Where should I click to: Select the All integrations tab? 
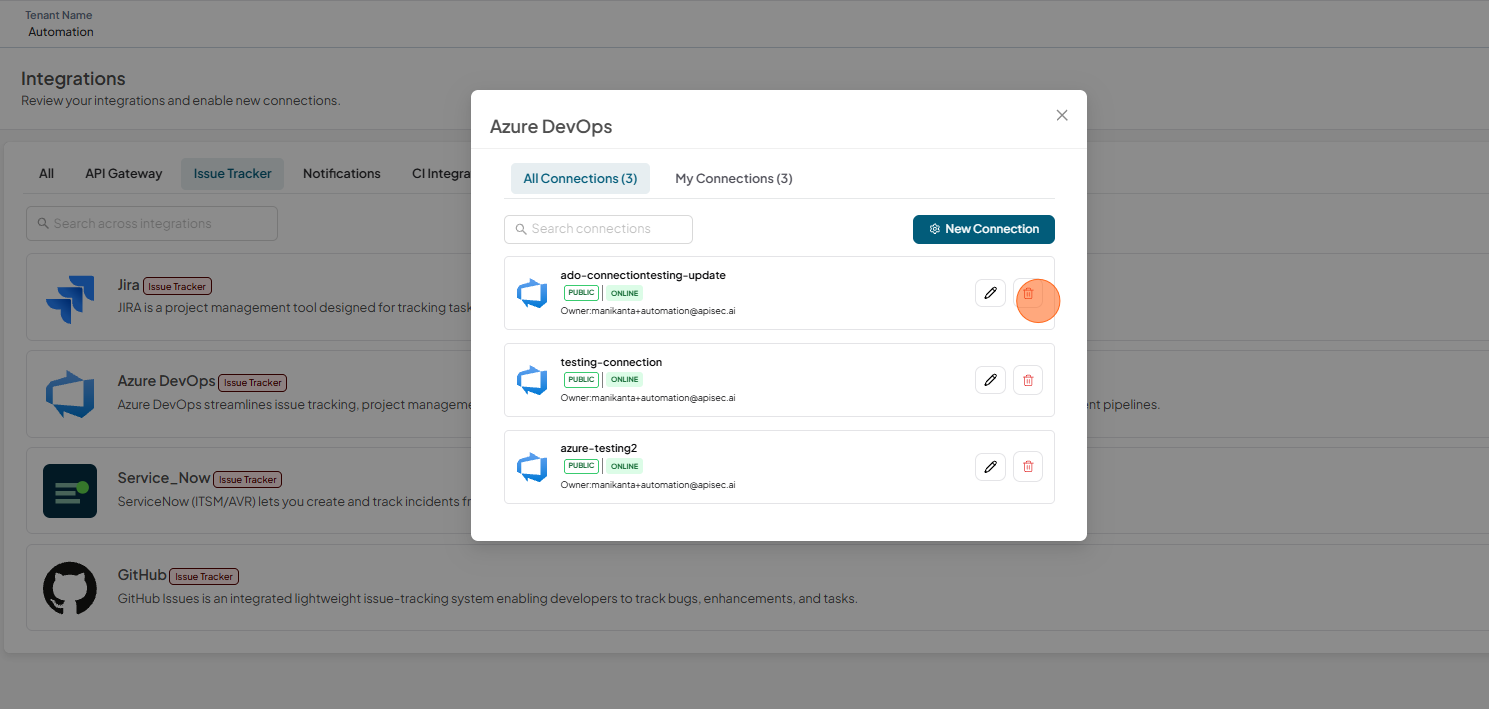pos(46,173)
